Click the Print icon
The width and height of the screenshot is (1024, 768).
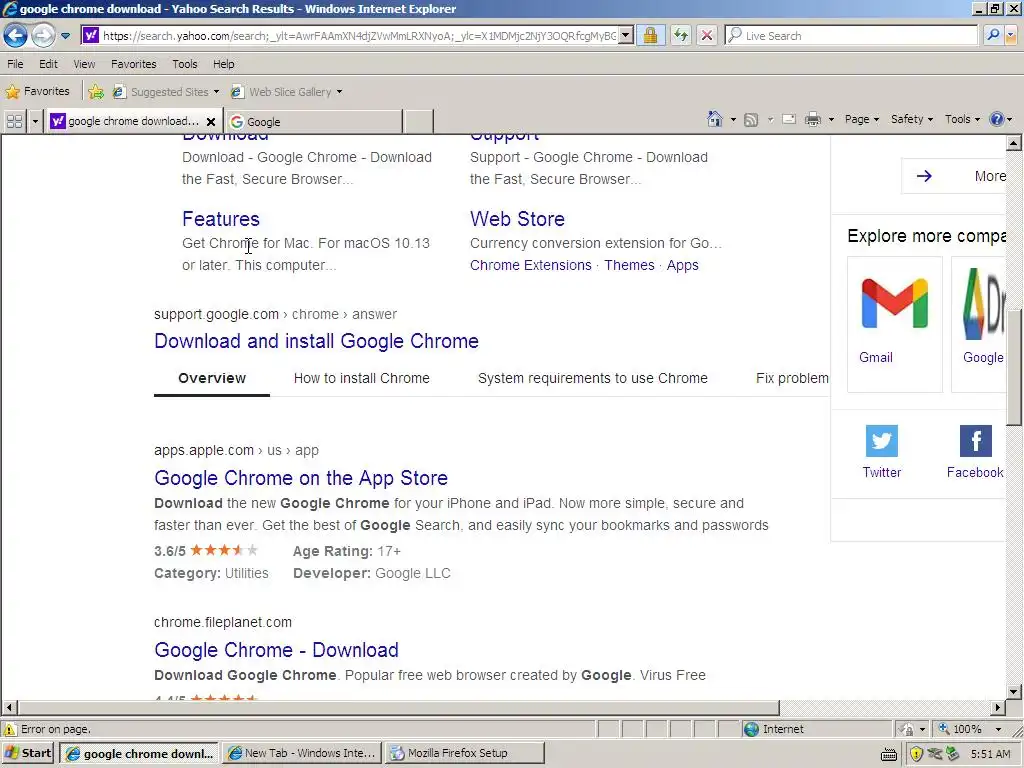pos(813,119)
